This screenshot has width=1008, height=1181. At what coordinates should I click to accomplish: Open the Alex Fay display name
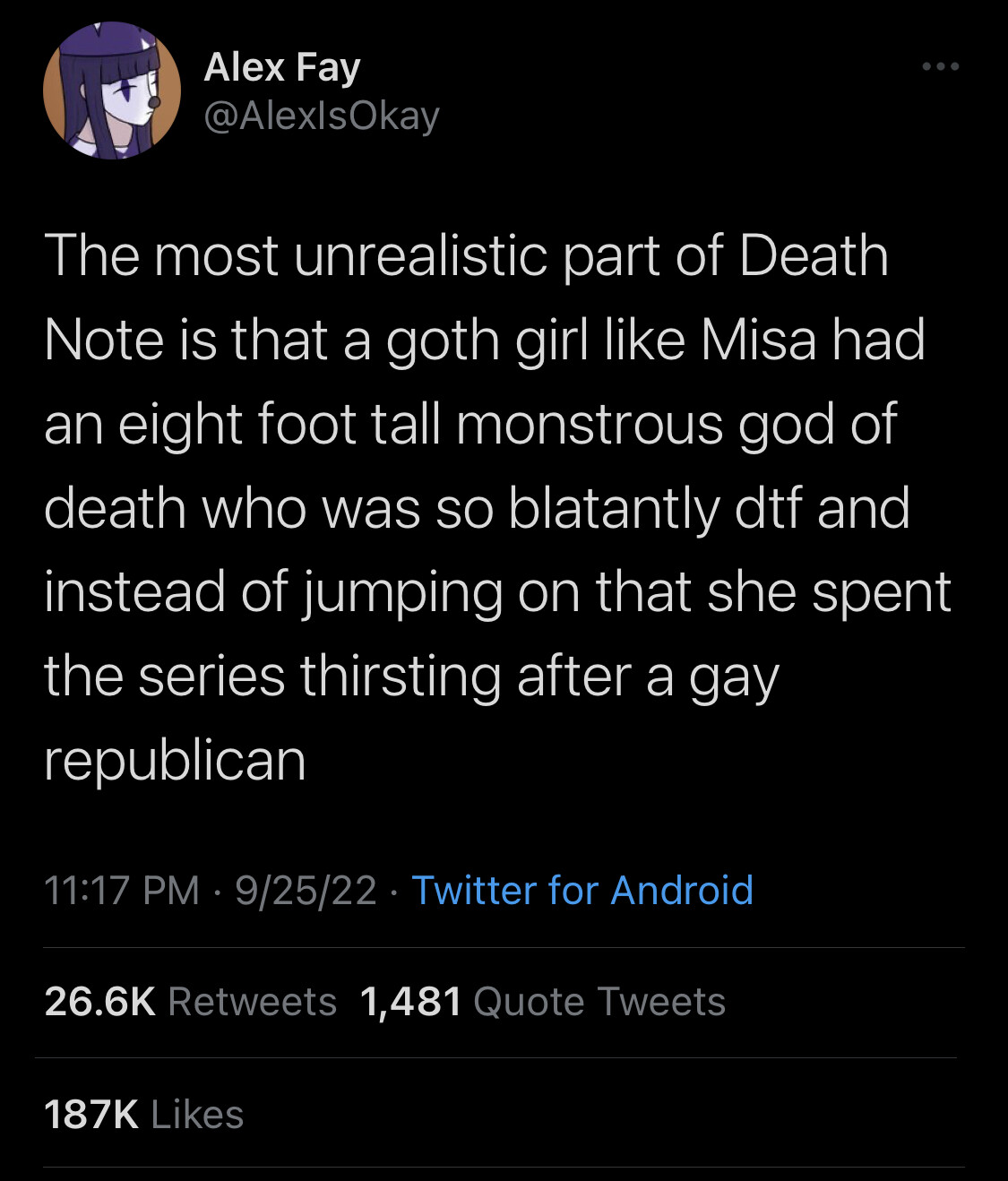point(282,67)
